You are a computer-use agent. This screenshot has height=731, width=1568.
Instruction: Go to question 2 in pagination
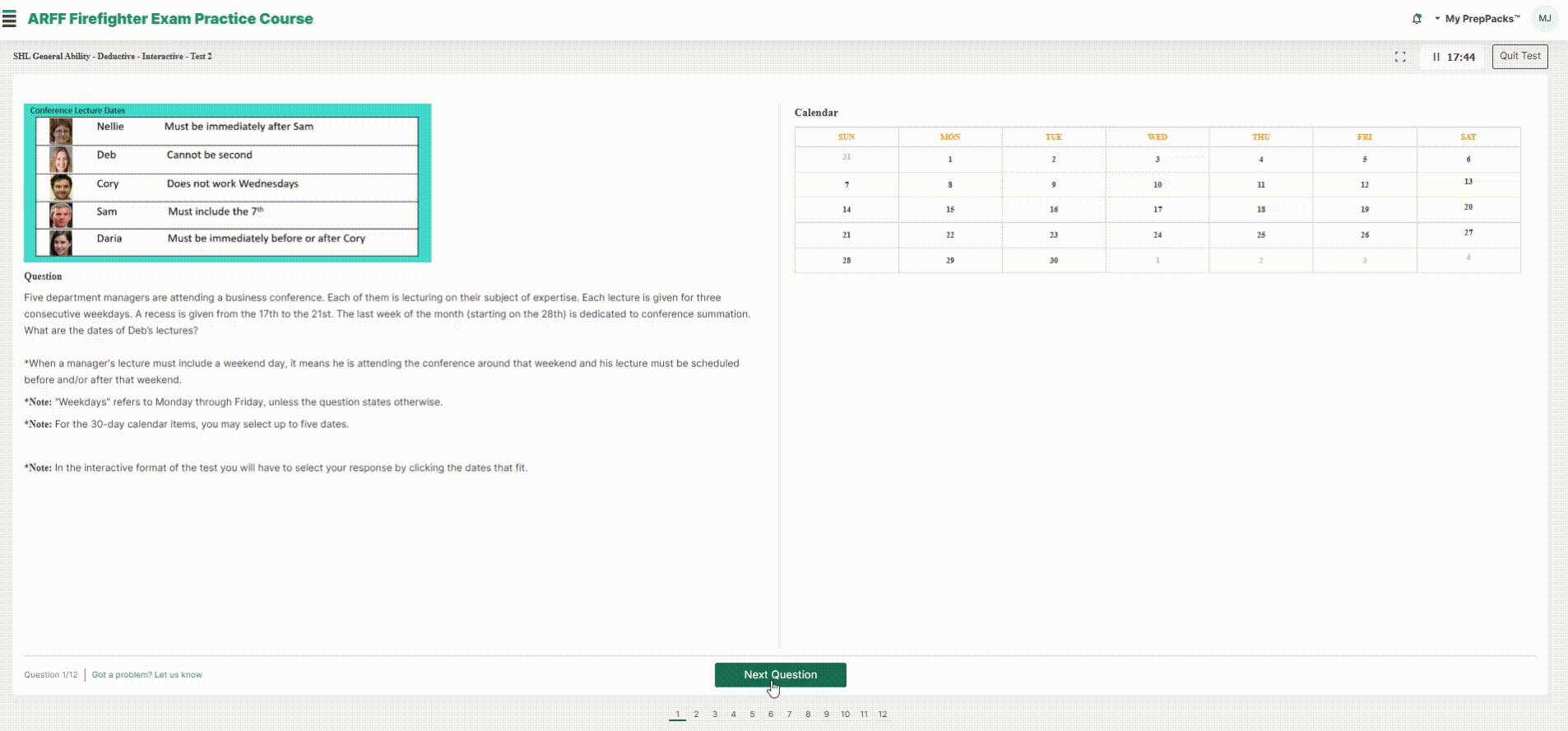pos(696,715)
